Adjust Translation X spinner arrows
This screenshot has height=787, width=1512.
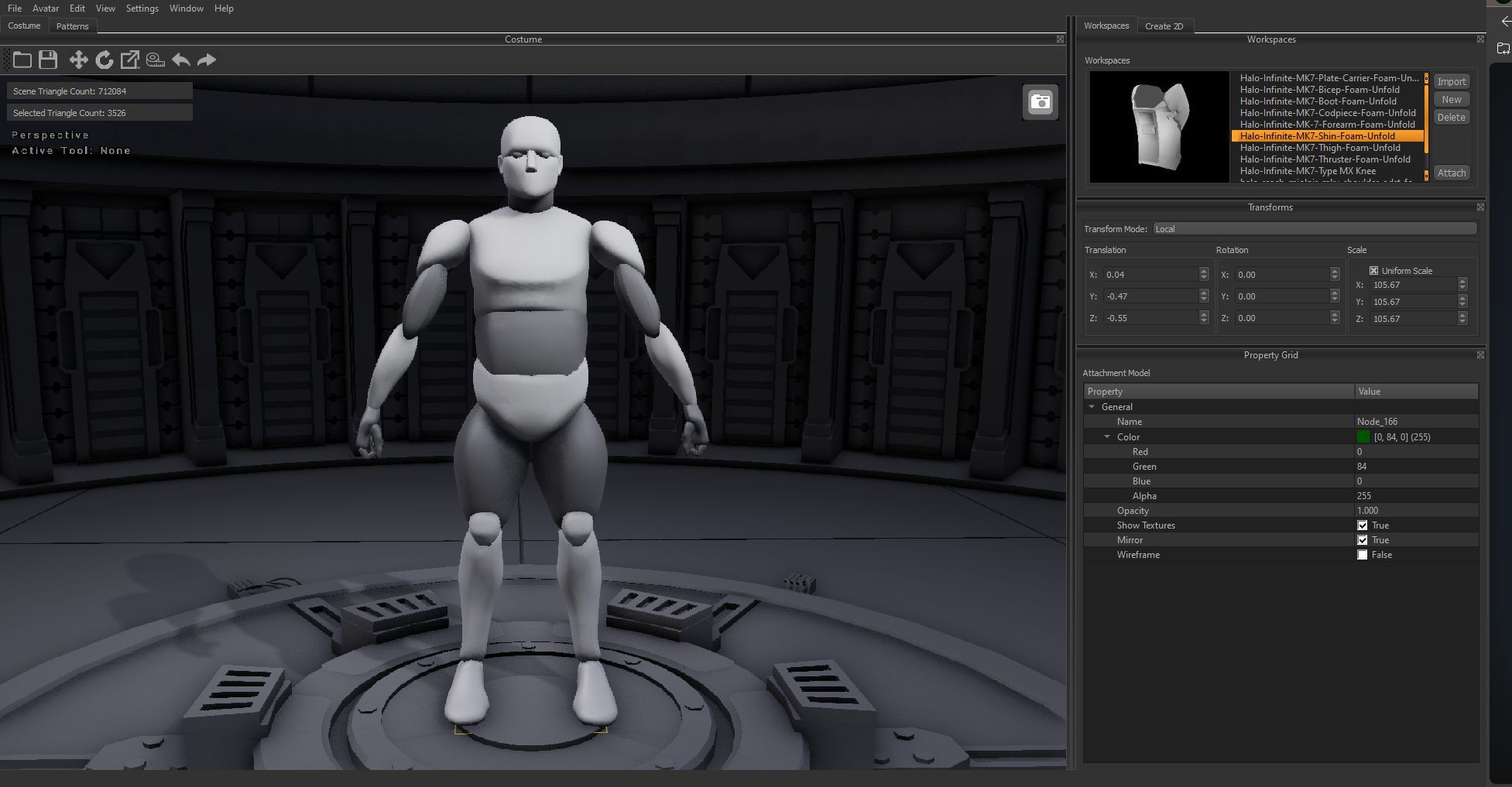[1203, 274]
